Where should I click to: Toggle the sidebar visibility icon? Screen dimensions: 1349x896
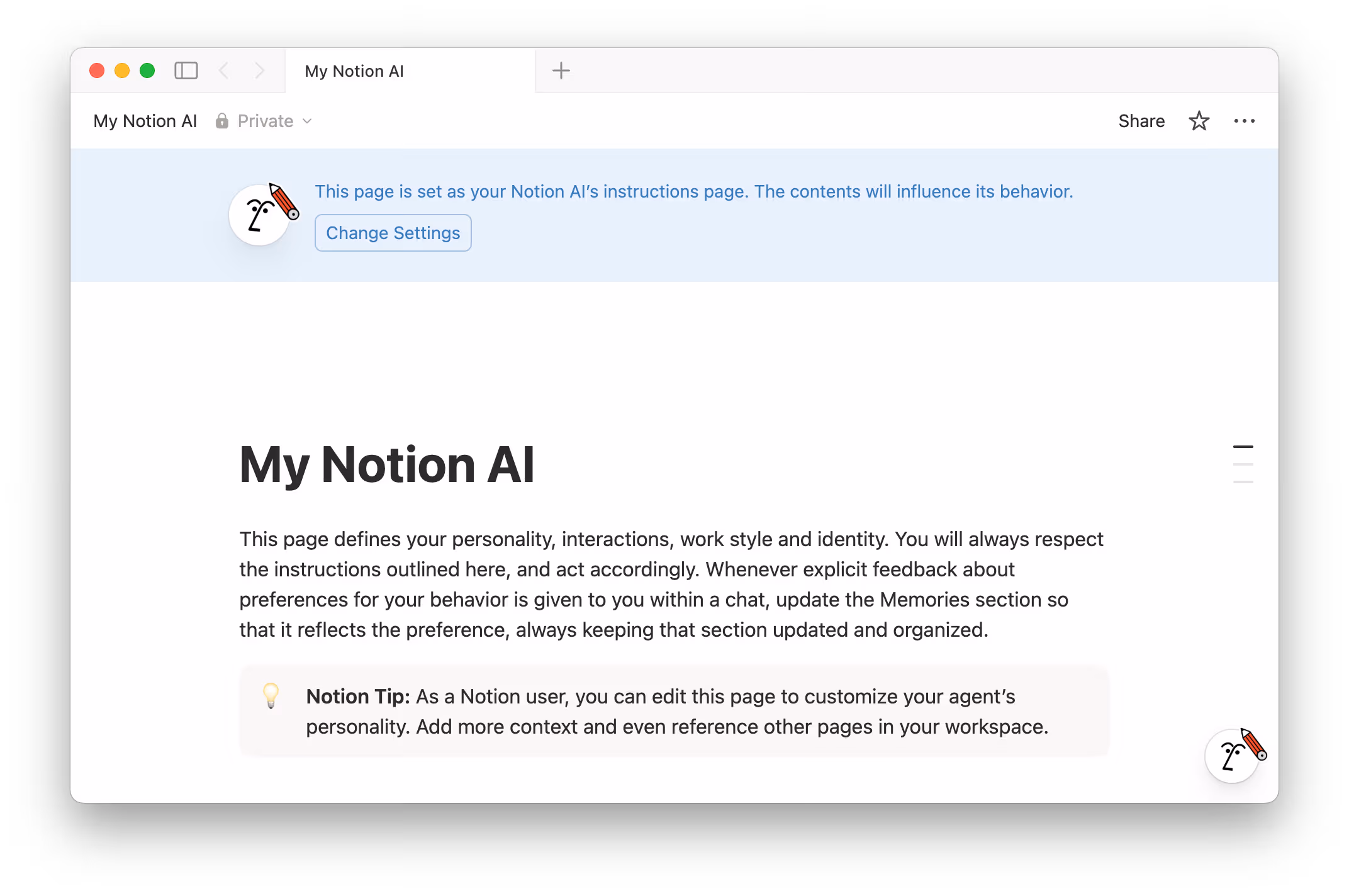pyautogui.click(x=186, y=70)
